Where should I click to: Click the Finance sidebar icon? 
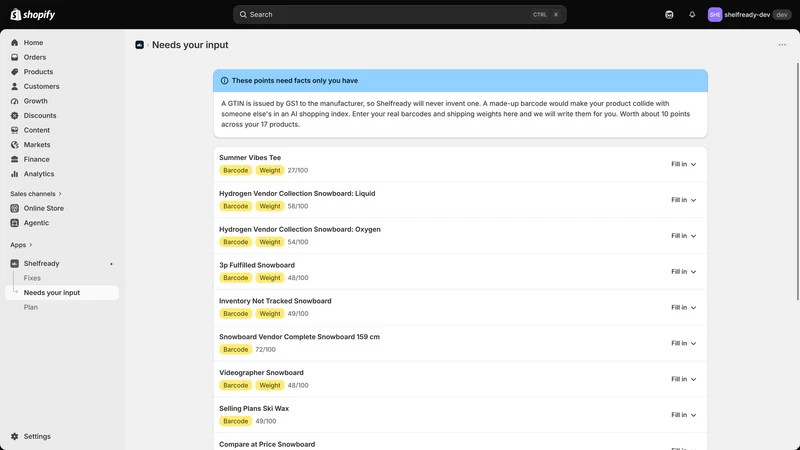pyautogui.click(x=14, y=159)
